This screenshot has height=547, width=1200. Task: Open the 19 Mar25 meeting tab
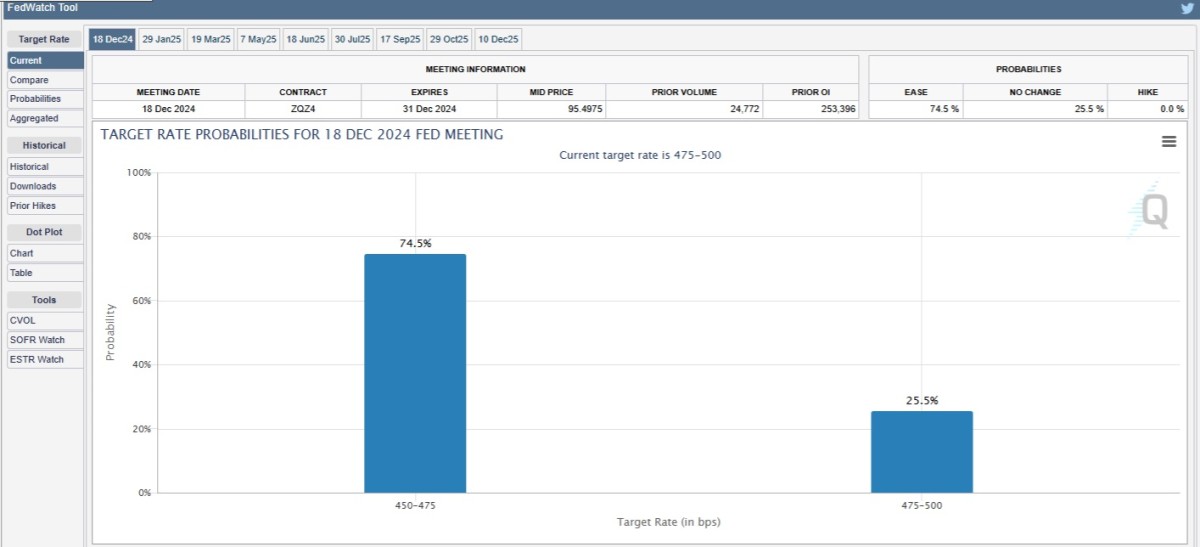[x=210, y=39]
